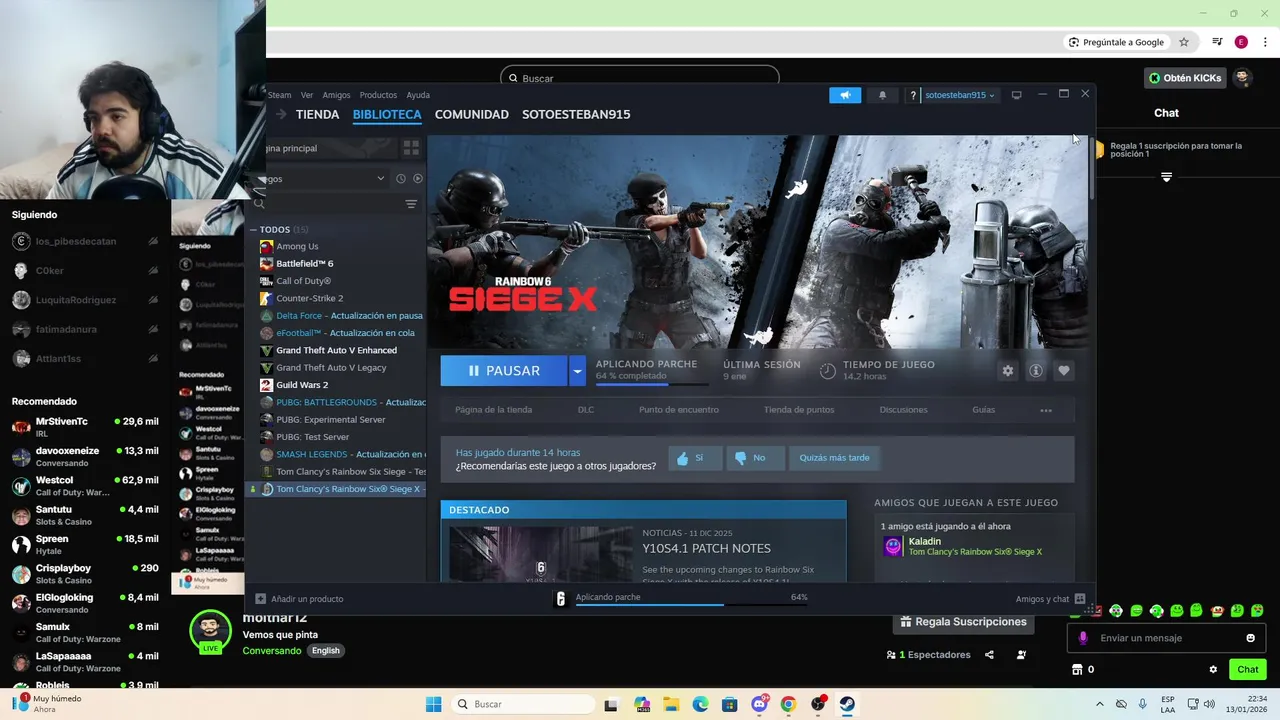Screen dimensions: 1280x720
Task: Choose Quizás más tarde
Action: 834,458
